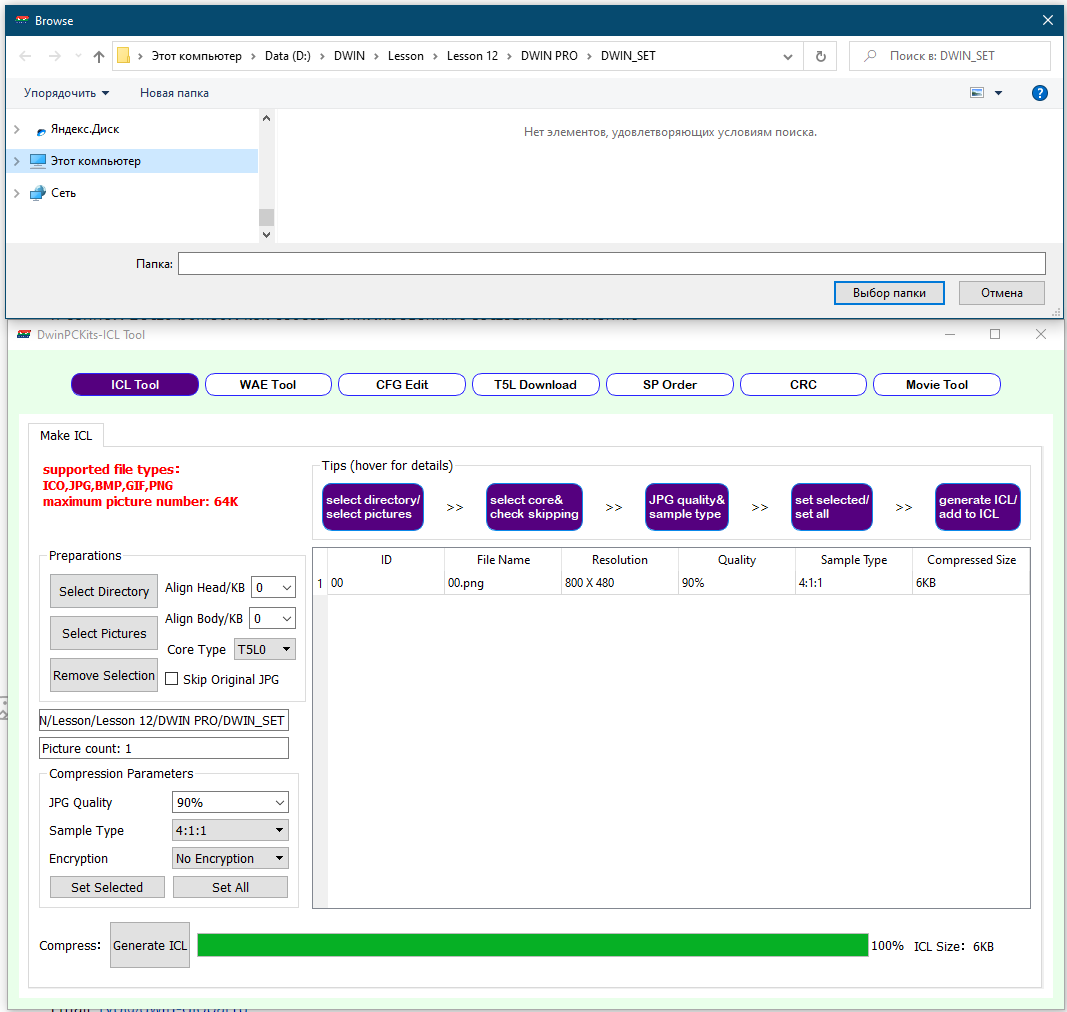Expand the Этот компьютер tree node
Image resolution: width=1067 pixels, height=1012 pixels.
[17, 161]
